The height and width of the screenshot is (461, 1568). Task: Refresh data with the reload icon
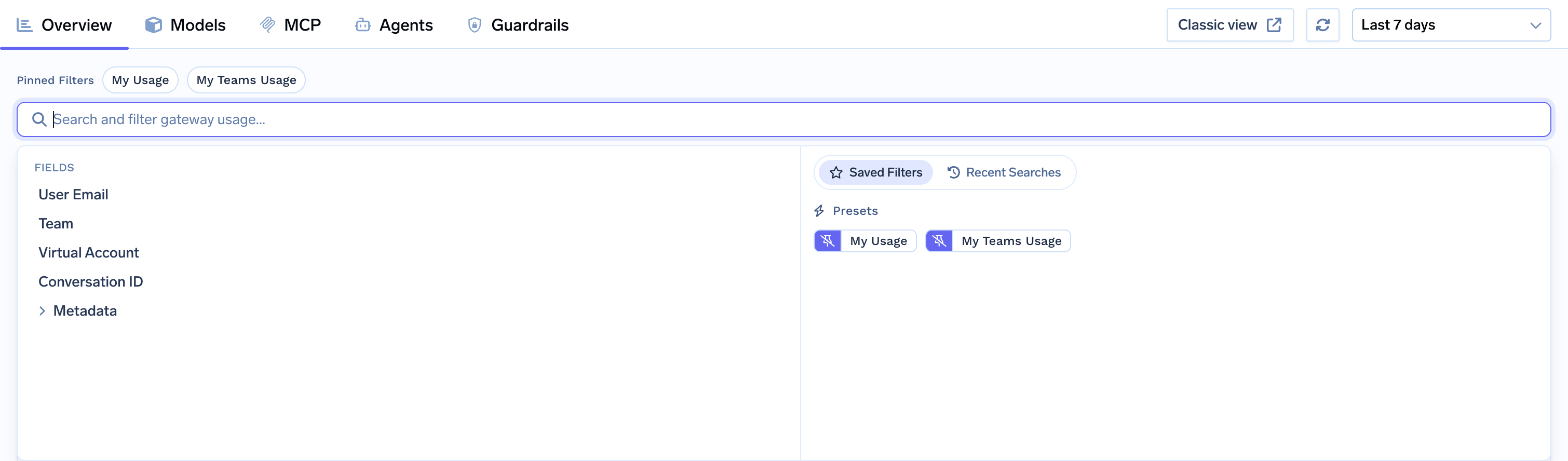click(1323, 25)
